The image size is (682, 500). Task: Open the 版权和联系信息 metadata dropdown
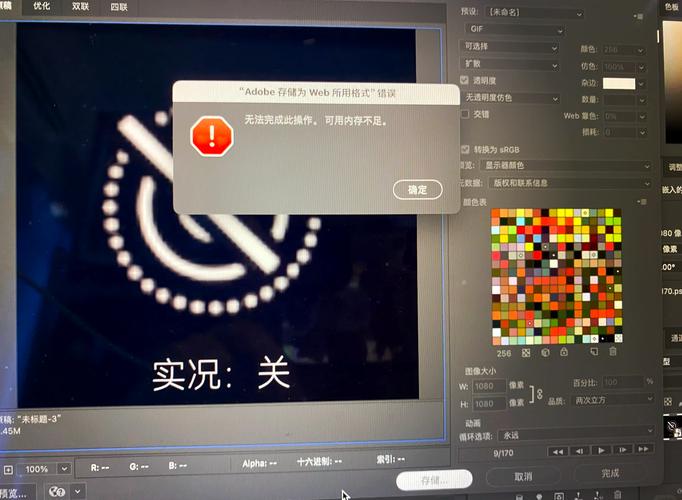pos(570,183)
